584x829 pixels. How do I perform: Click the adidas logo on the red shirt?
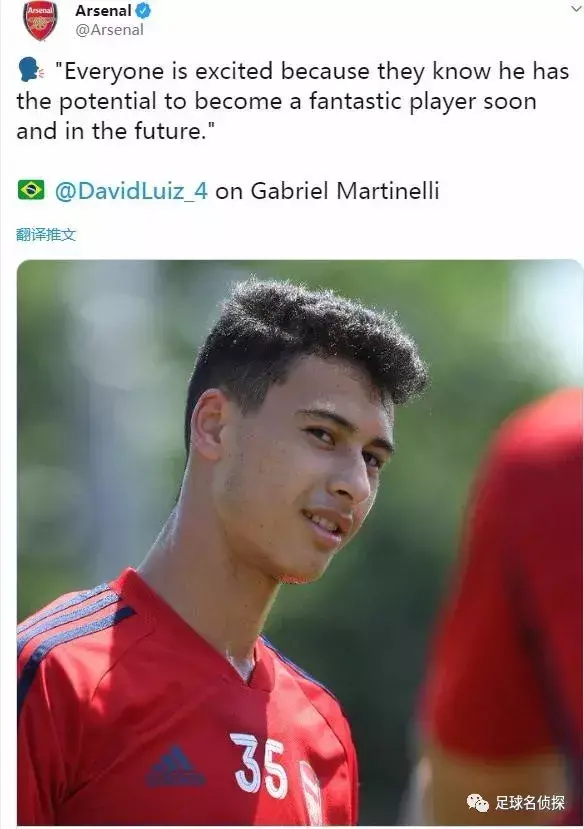(175, 767)
